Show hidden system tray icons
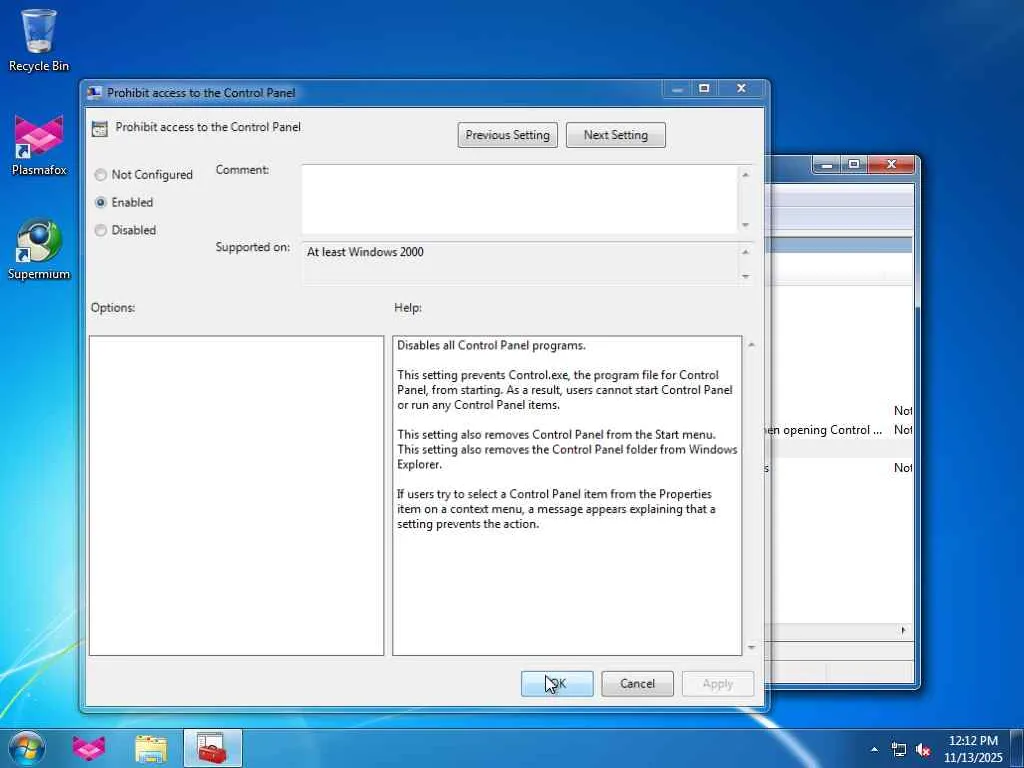This screenshot has height=768, width=1024. click(x=874, y=749)
